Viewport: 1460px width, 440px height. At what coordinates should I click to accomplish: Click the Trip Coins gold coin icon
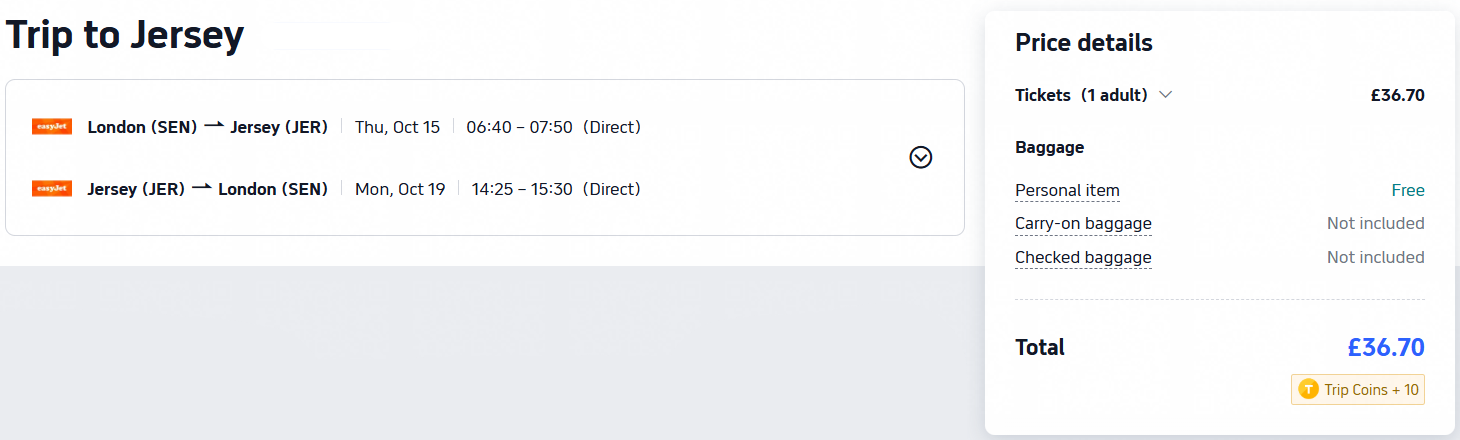[1308, 390]
